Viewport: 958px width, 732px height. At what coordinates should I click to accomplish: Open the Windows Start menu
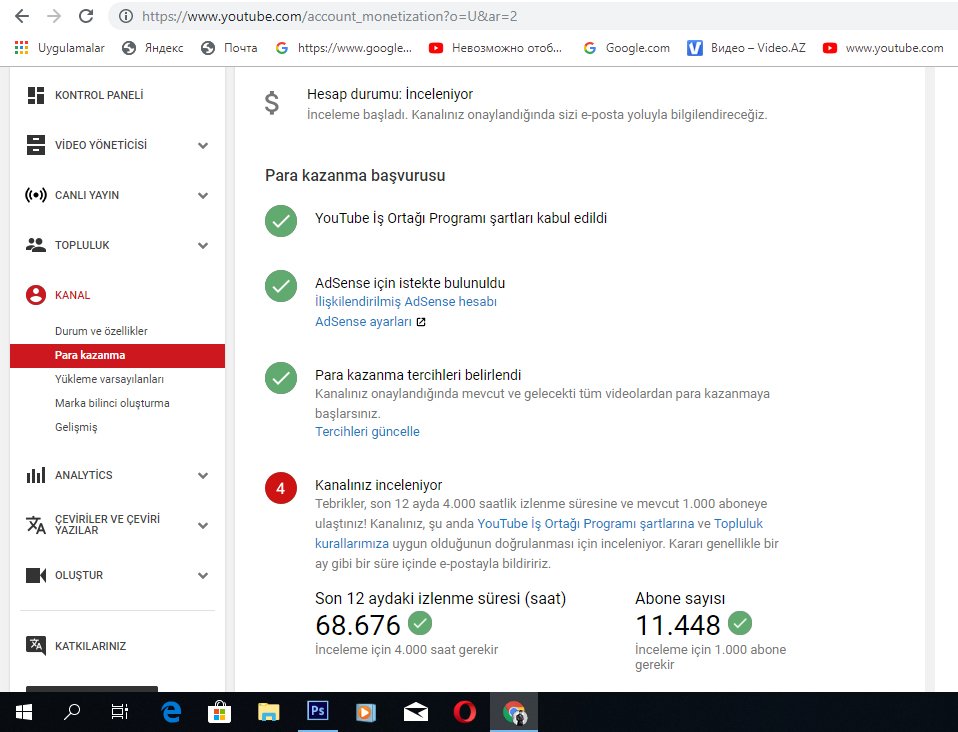click(x=23, y=712)
